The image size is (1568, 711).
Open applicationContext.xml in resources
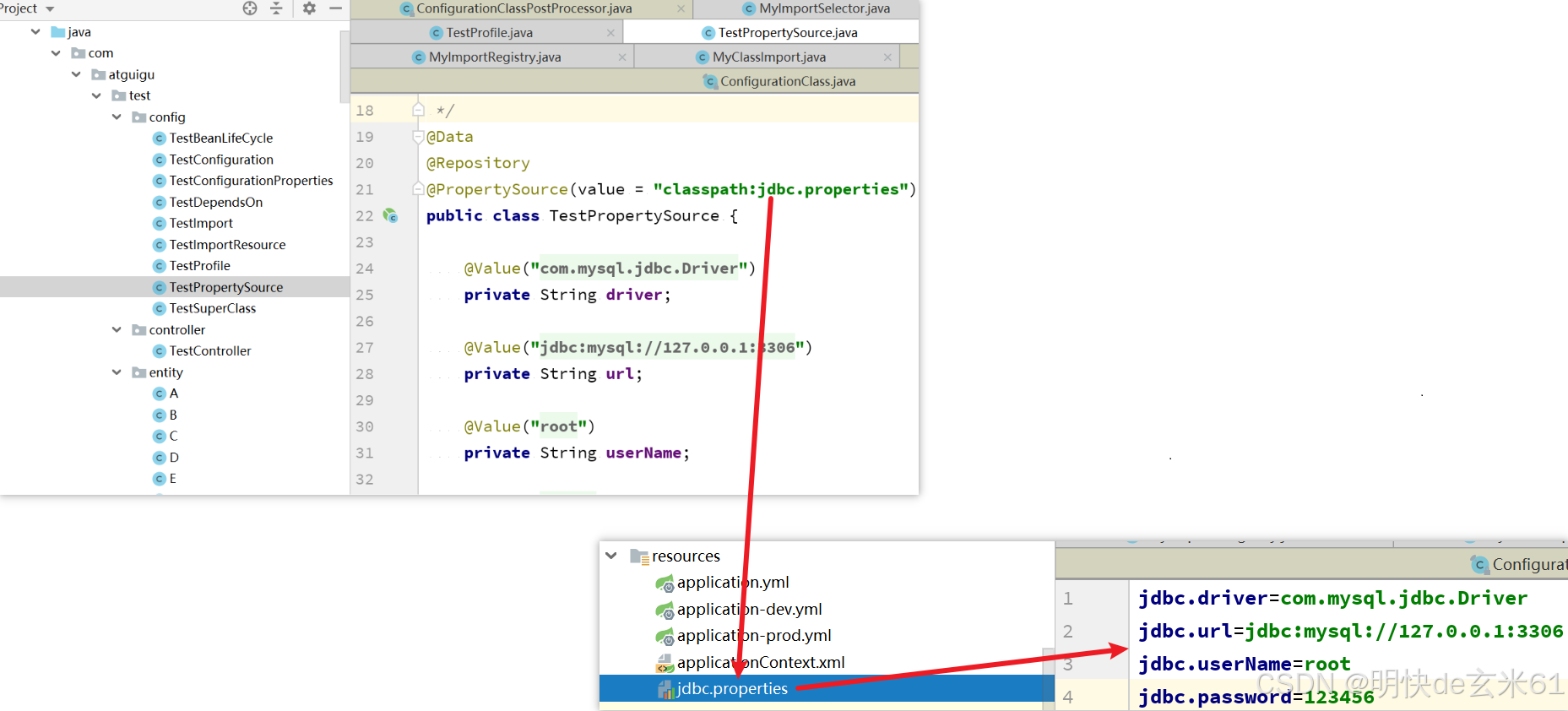(751, 663)
